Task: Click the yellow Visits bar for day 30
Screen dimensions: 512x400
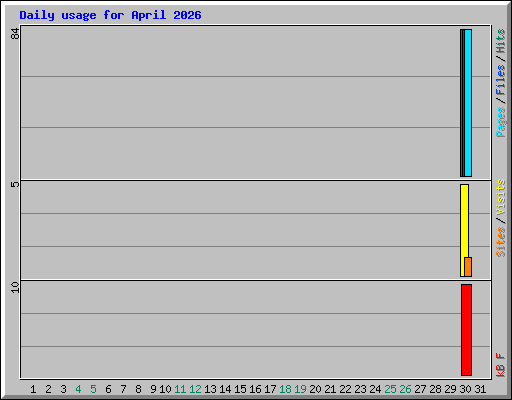Action: tap(464, 230)
